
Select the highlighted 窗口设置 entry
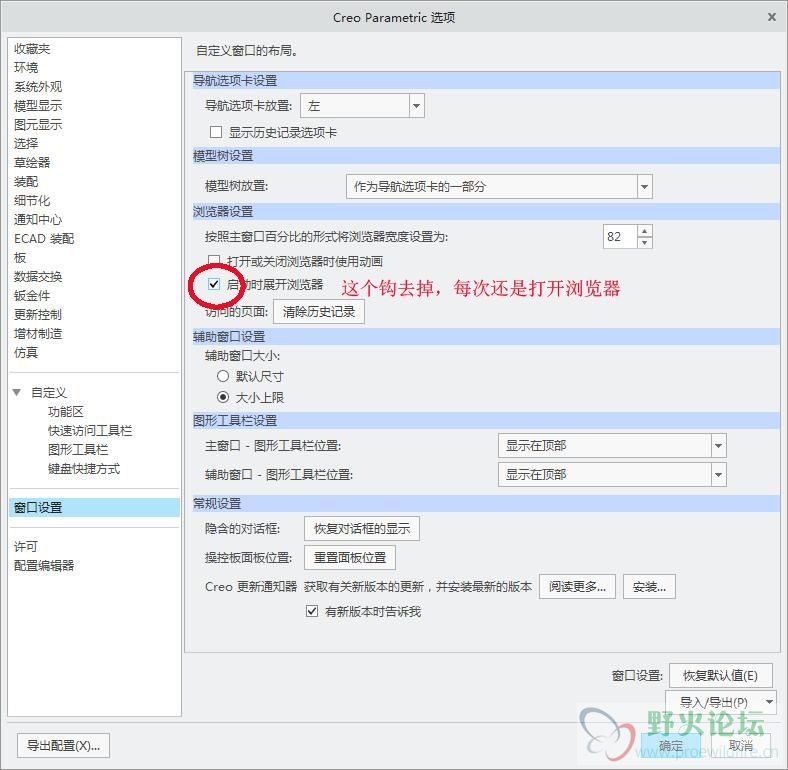pos(94,508)
